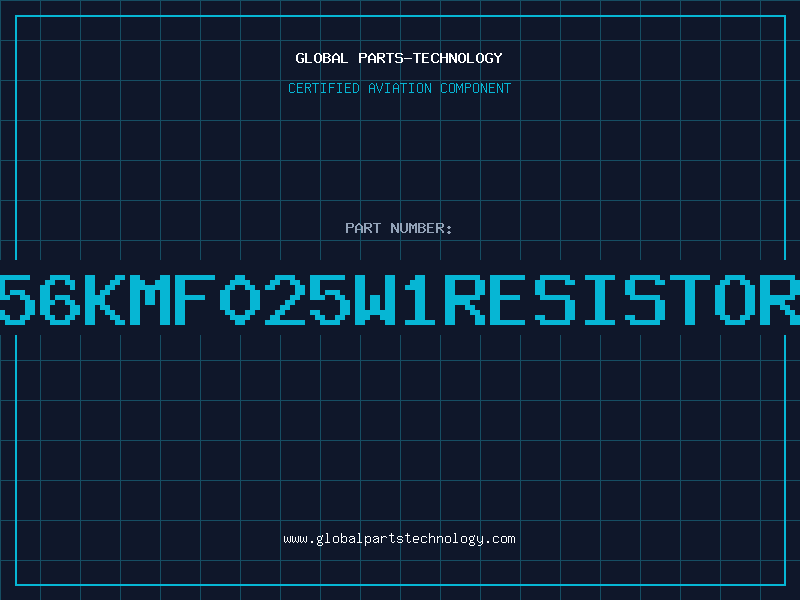Click the PART NUMBER: label
This screenshot has height=600, width=800.
(x=399, y=228)
